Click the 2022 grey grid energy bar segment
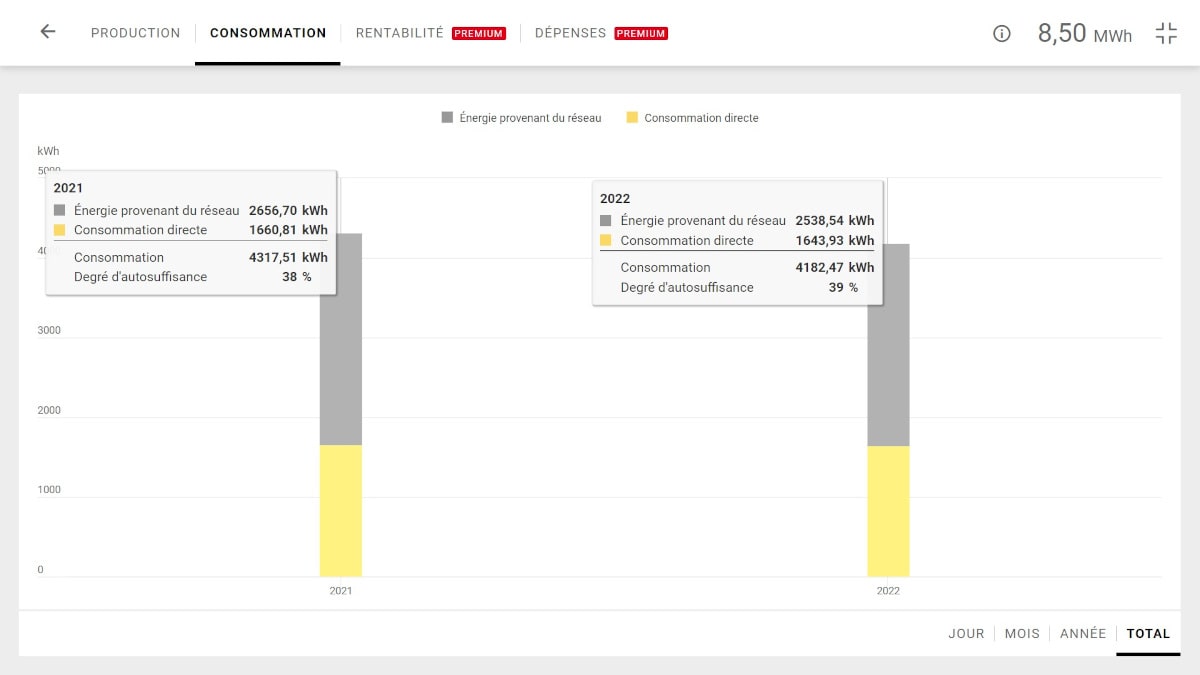 (888, 380)
